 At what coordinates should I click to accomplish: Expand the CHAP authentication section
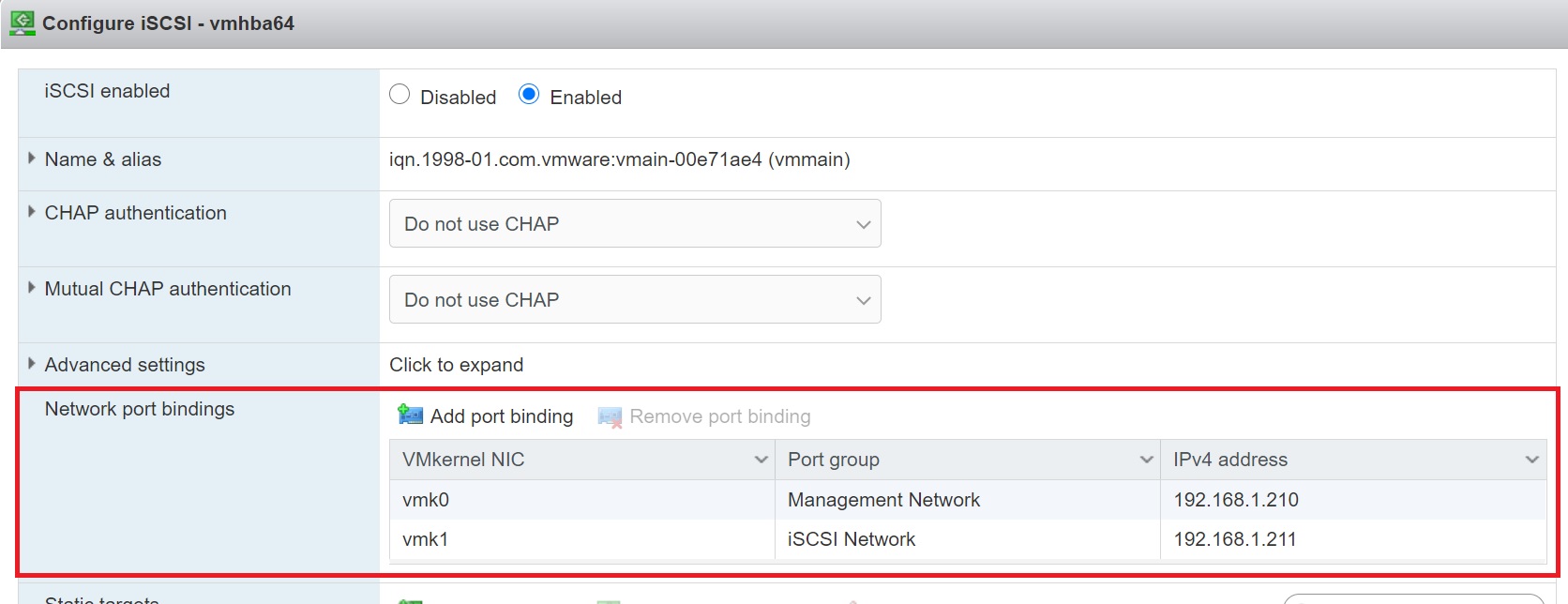32,212
